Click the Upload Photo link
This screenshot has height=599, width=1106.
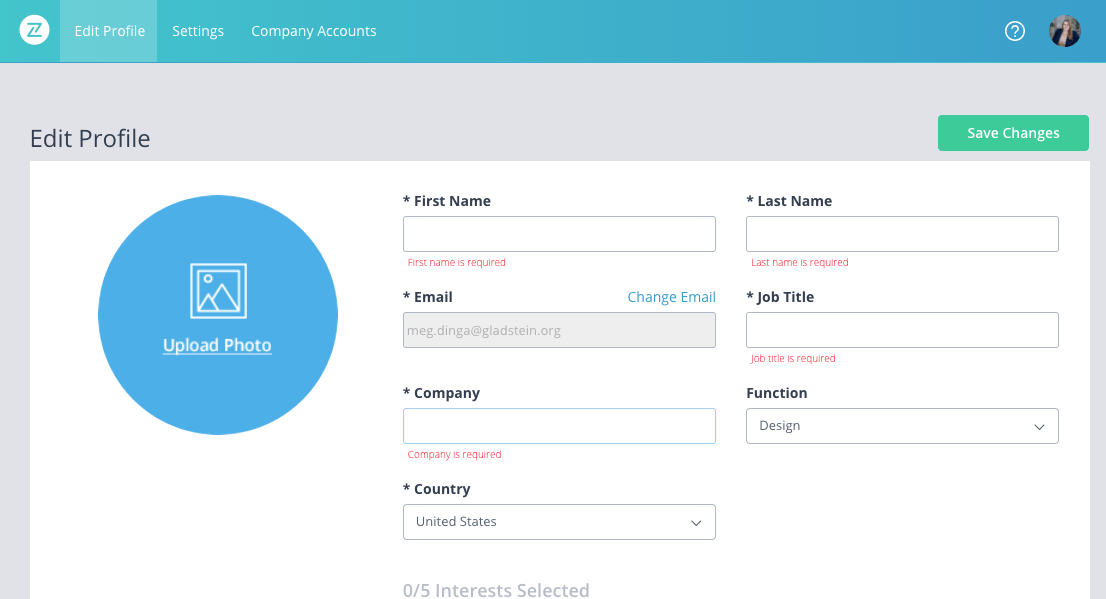pyautogui.click(x=217, y=345)
